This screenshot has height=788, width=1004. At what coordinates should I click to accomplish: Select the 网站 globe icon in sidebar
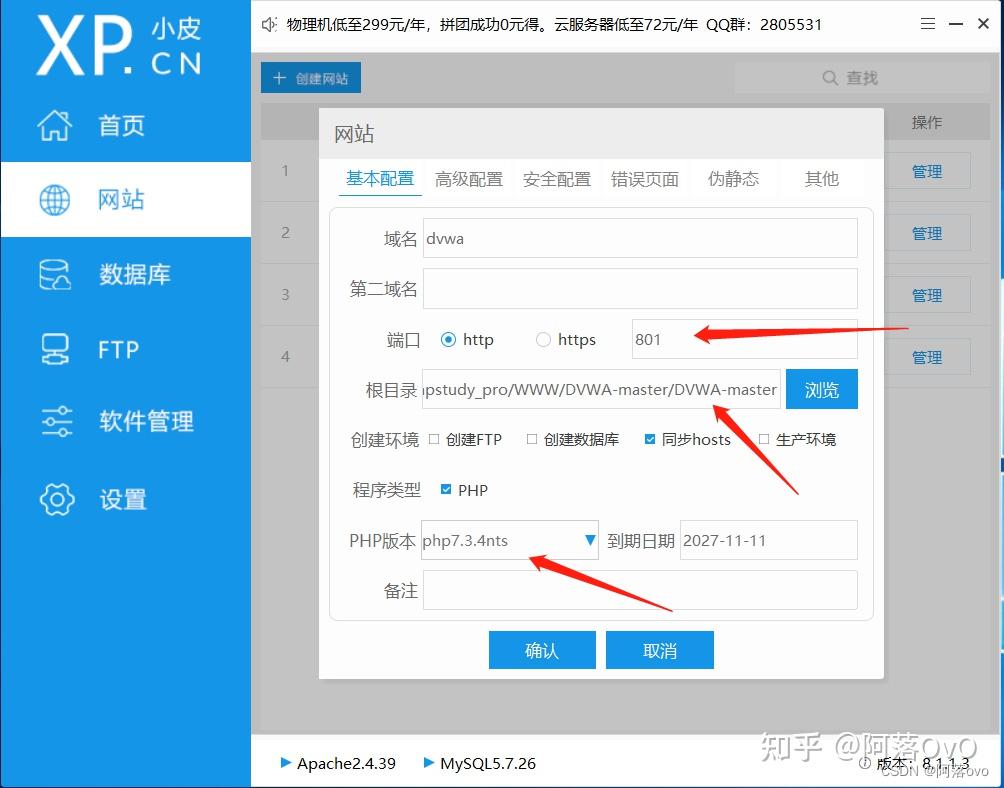point(55,200)
